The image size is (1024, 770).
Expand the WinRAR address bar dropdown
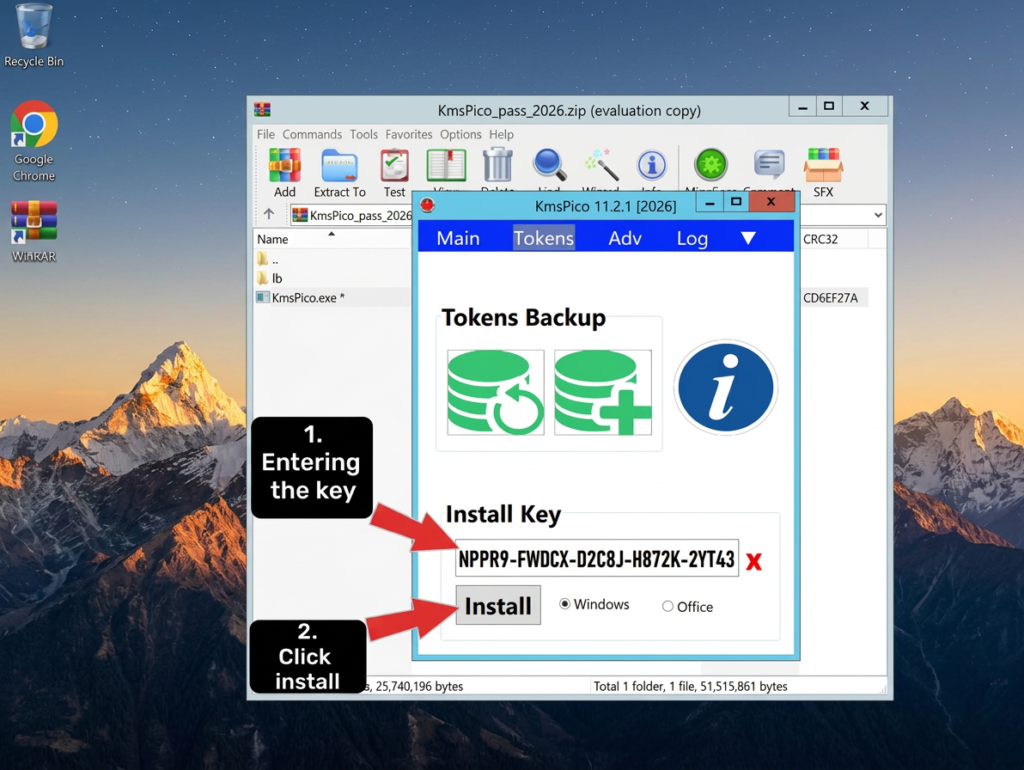click(x=878, y=215)
